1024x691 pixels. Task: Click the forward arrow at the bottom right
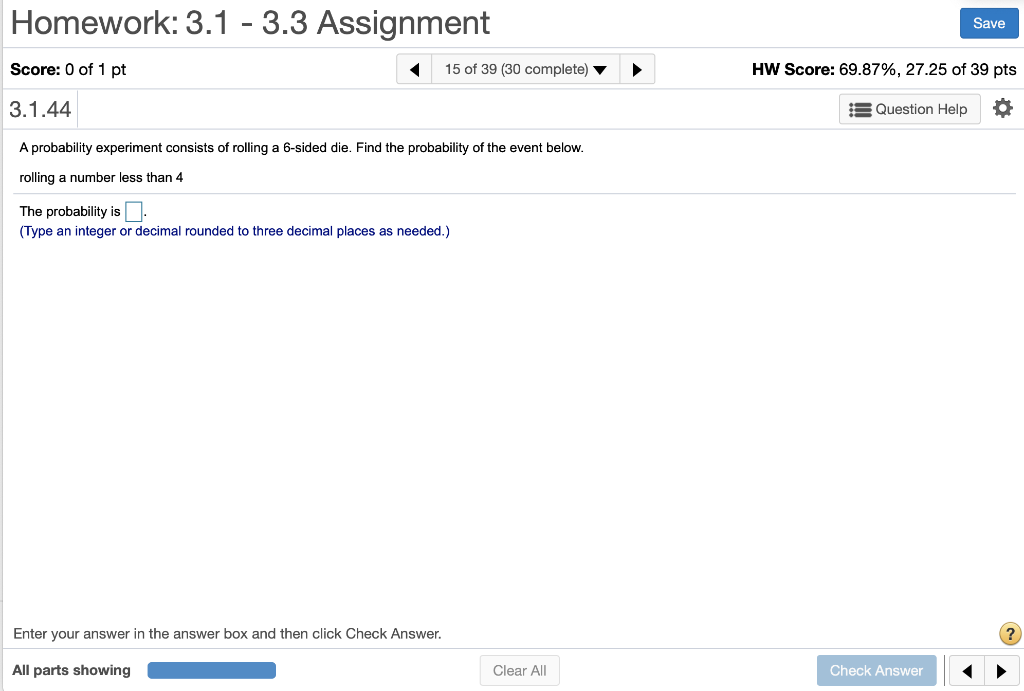point(1004,670)
